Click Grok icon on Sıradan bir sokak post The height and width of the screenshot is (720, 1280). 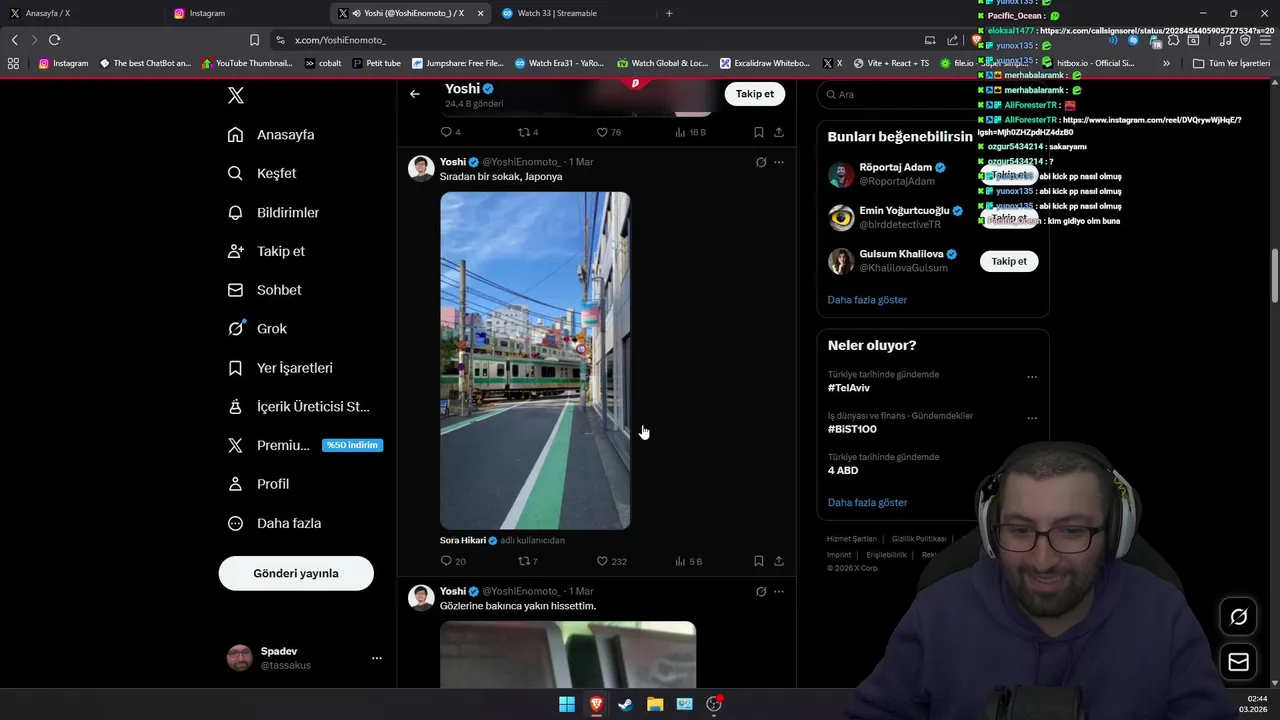tap(761, 162)
